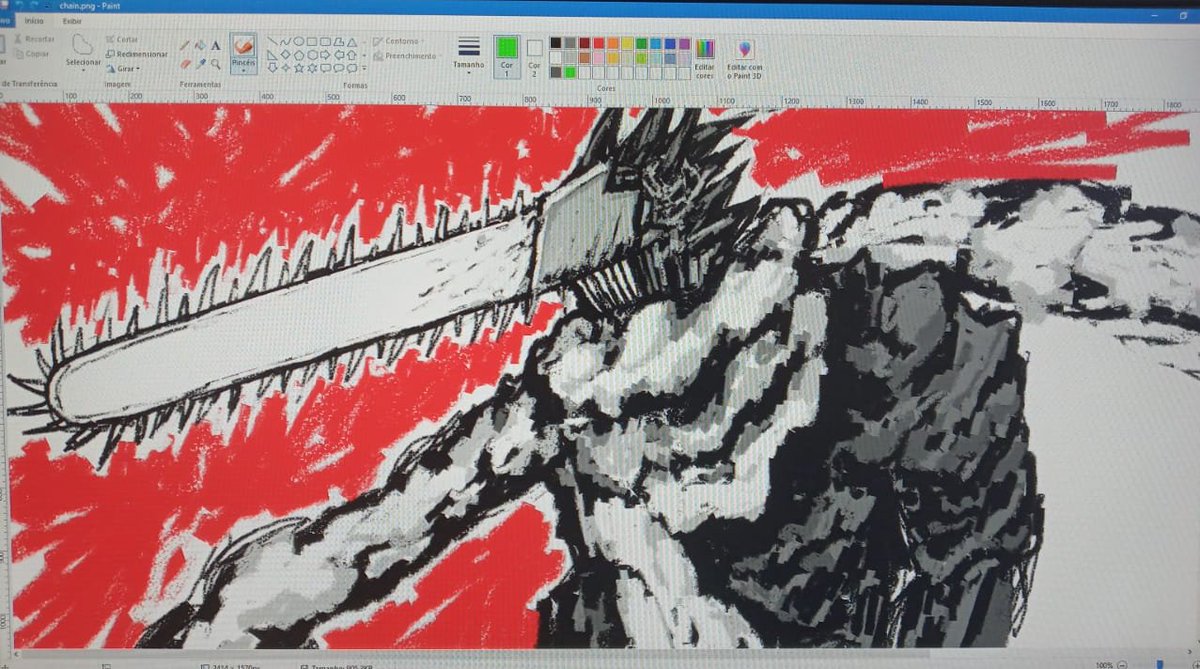
Task: Pick the custom bright green swatch
Action: (570, 72)
